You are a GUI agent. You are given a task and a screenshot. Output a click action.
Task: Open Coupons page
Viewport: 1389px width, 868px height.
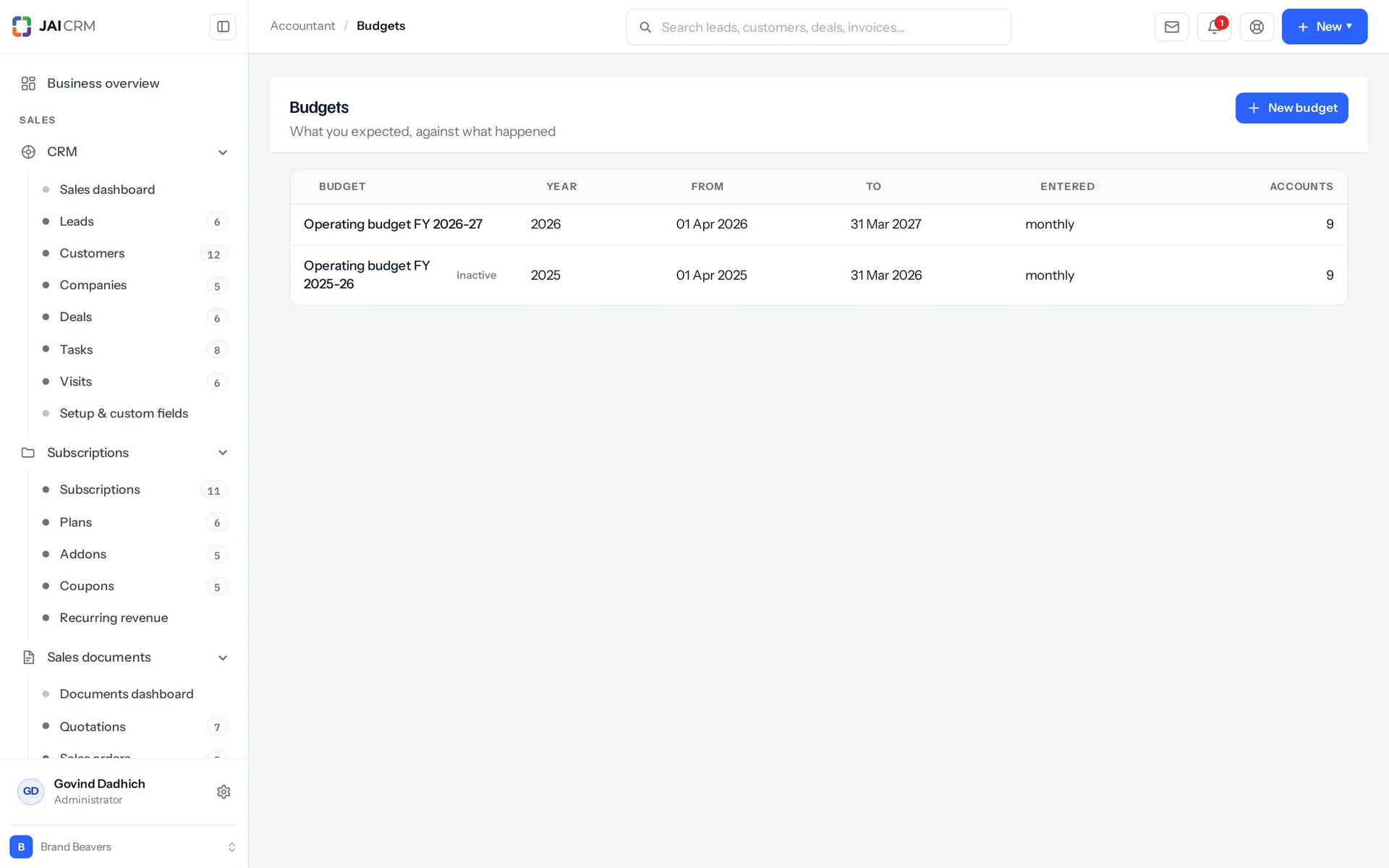(135, 586)
